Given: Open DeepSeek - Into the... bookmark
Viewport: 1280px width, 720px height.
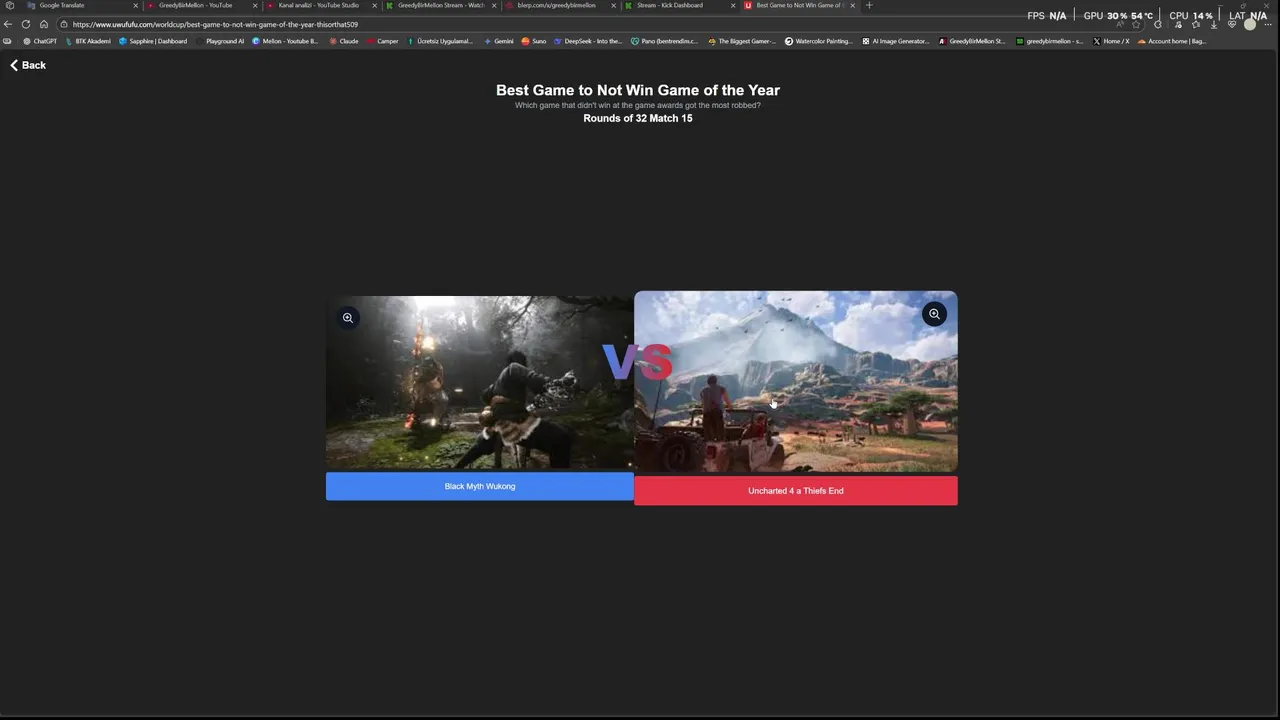Looking at the screenshot, I should click(588, 41).
